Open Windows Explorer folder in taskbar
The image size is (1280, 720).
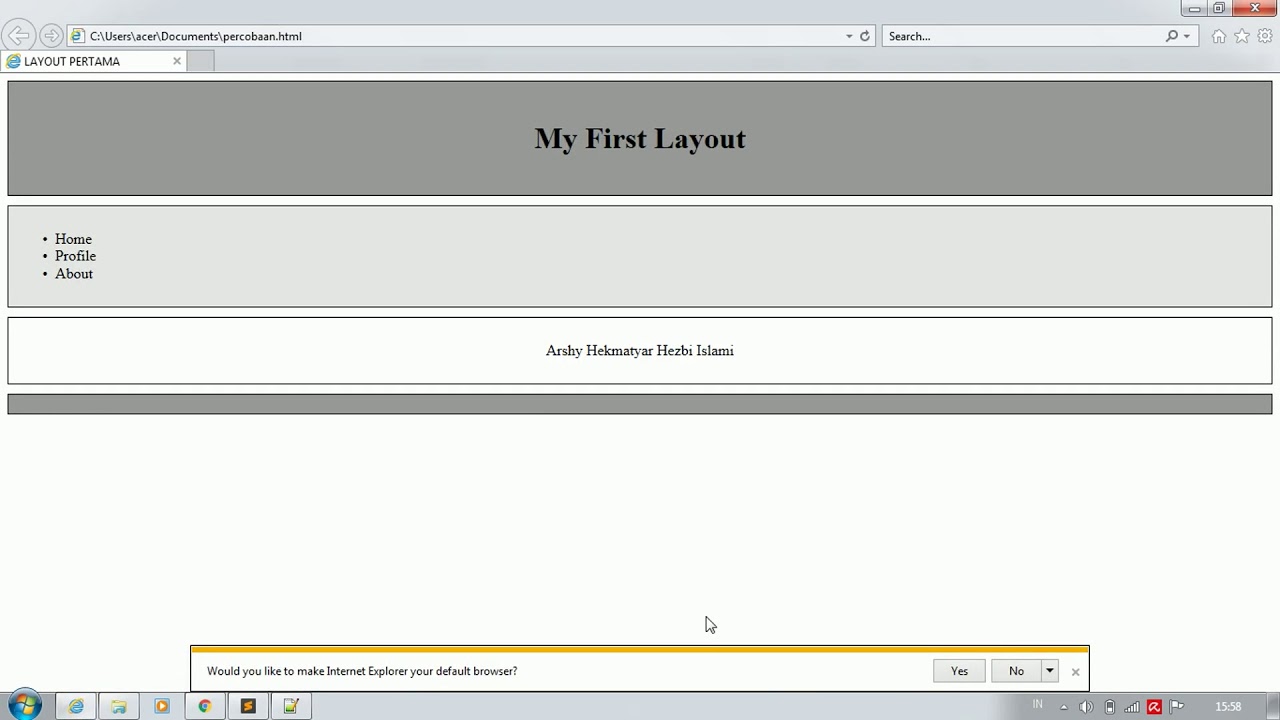(119, 706)
